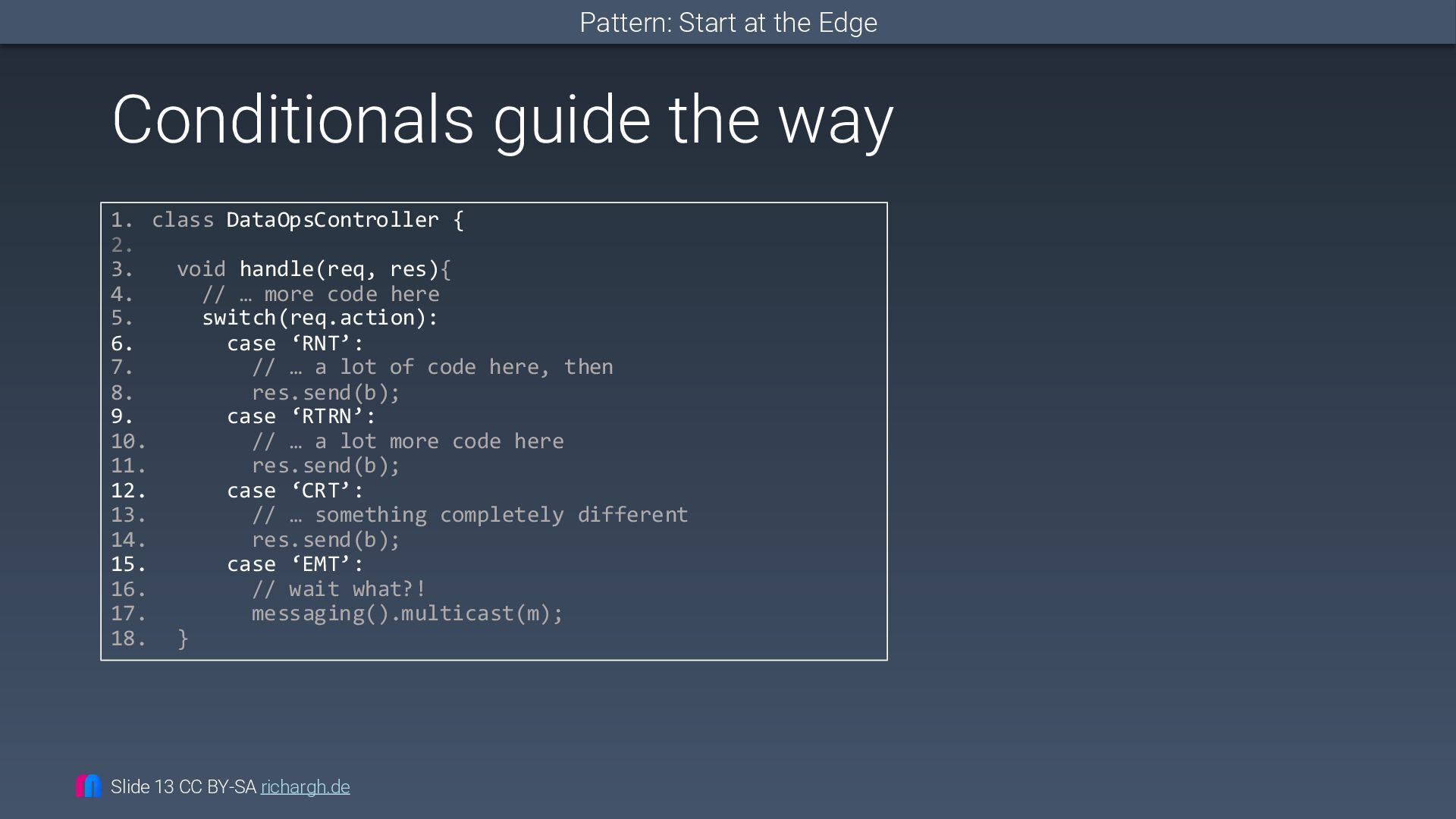Click 'res.send(b);' on line 8
The height and width of the screenshot is (819, 1456).
click(325, 393)
